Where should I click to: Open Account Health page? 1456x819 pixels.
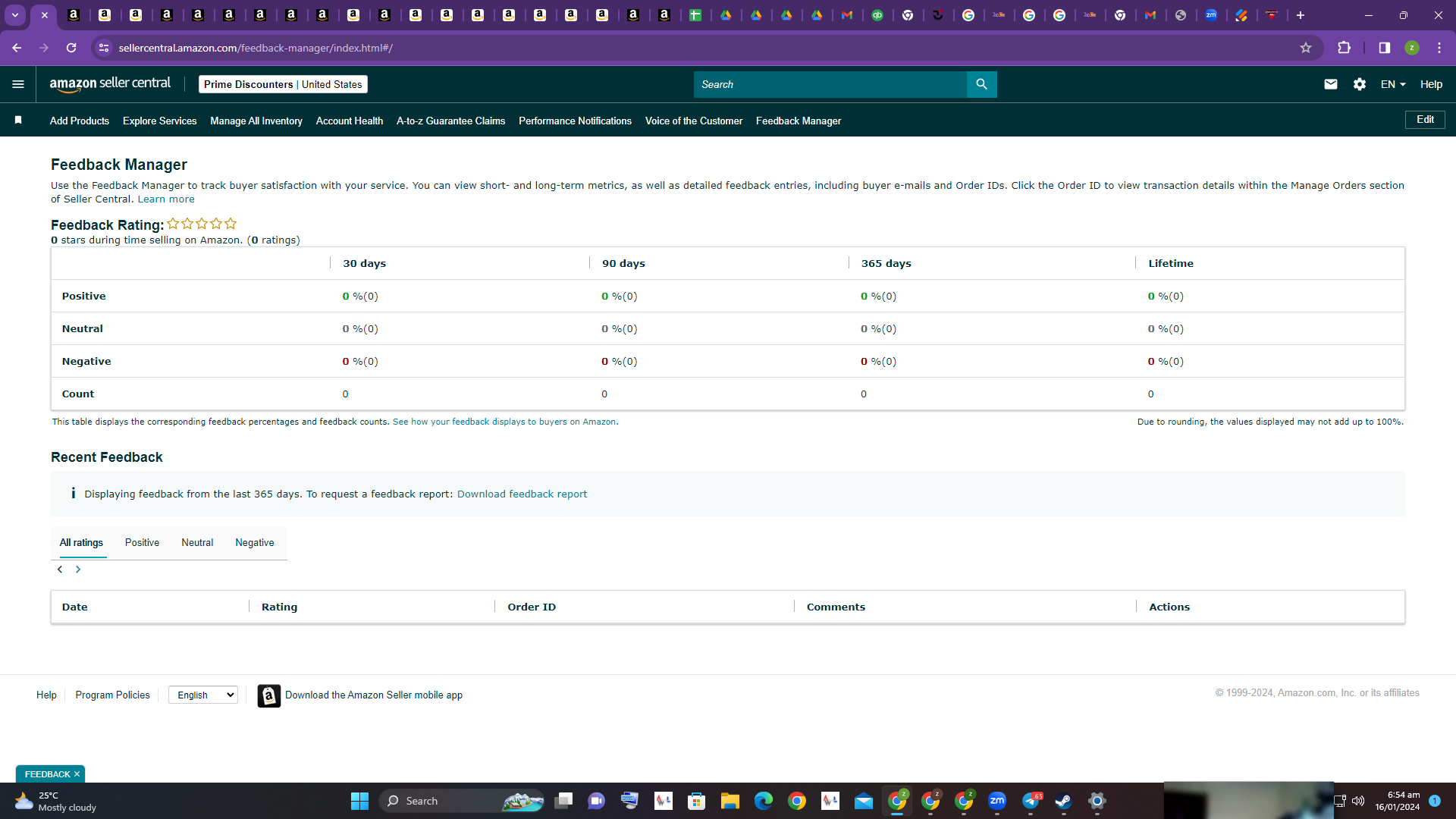(x=350, y=121)
